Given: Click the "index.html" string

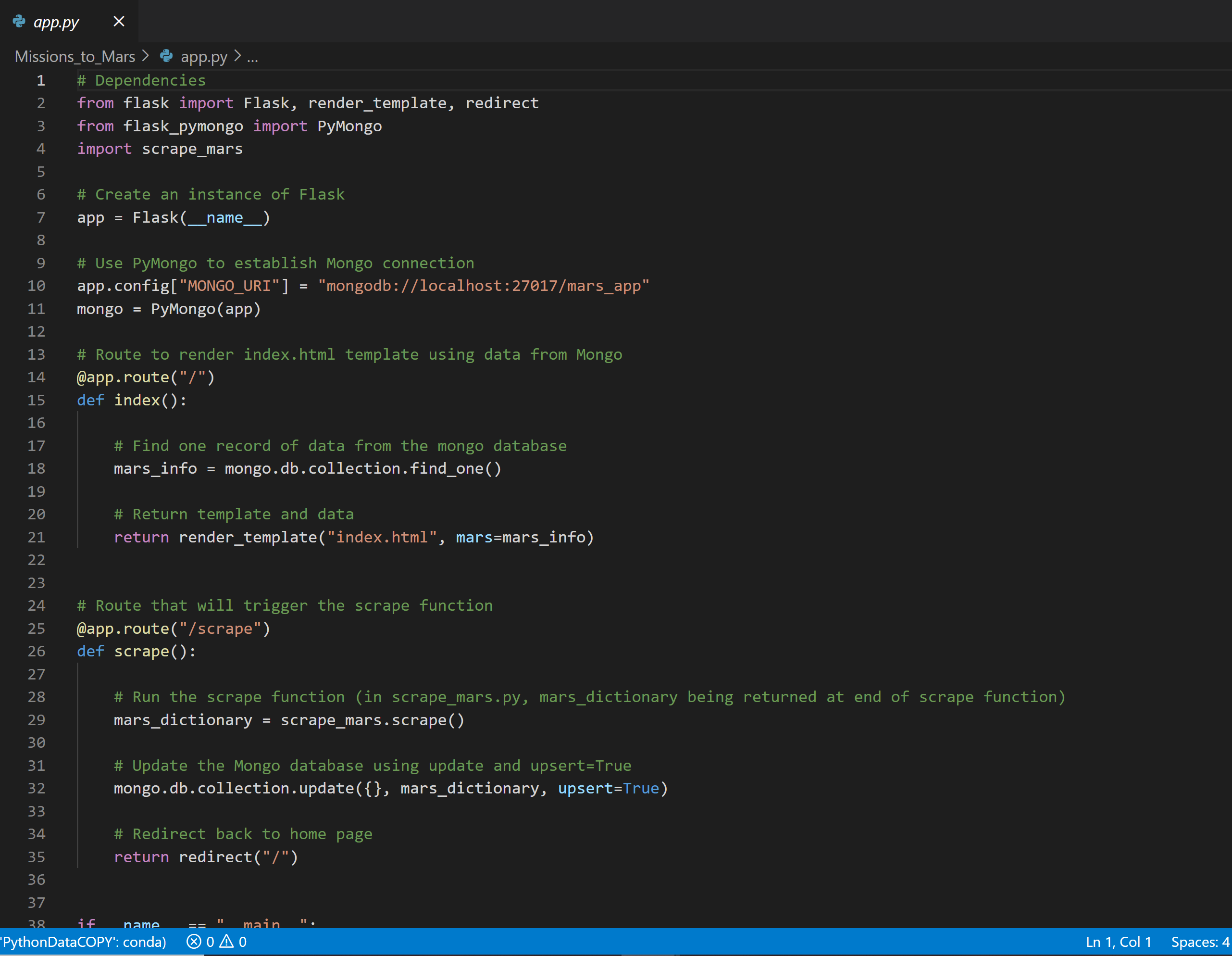Looking at the screenshot, I should tap(382, 537).
